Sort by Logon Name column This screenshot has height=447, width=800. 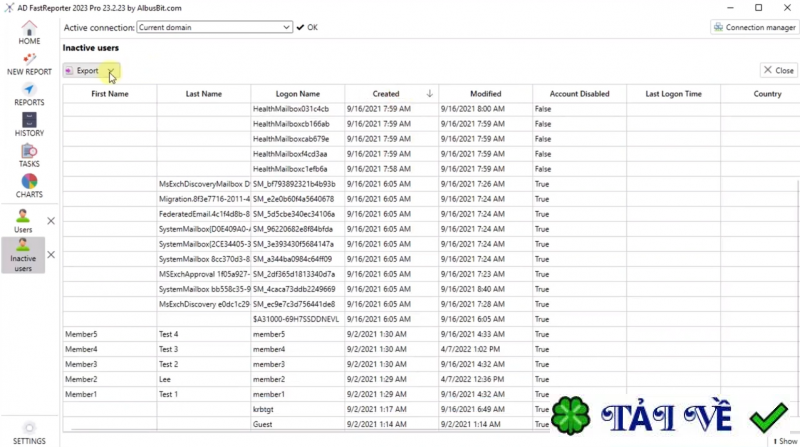point(297,94)
